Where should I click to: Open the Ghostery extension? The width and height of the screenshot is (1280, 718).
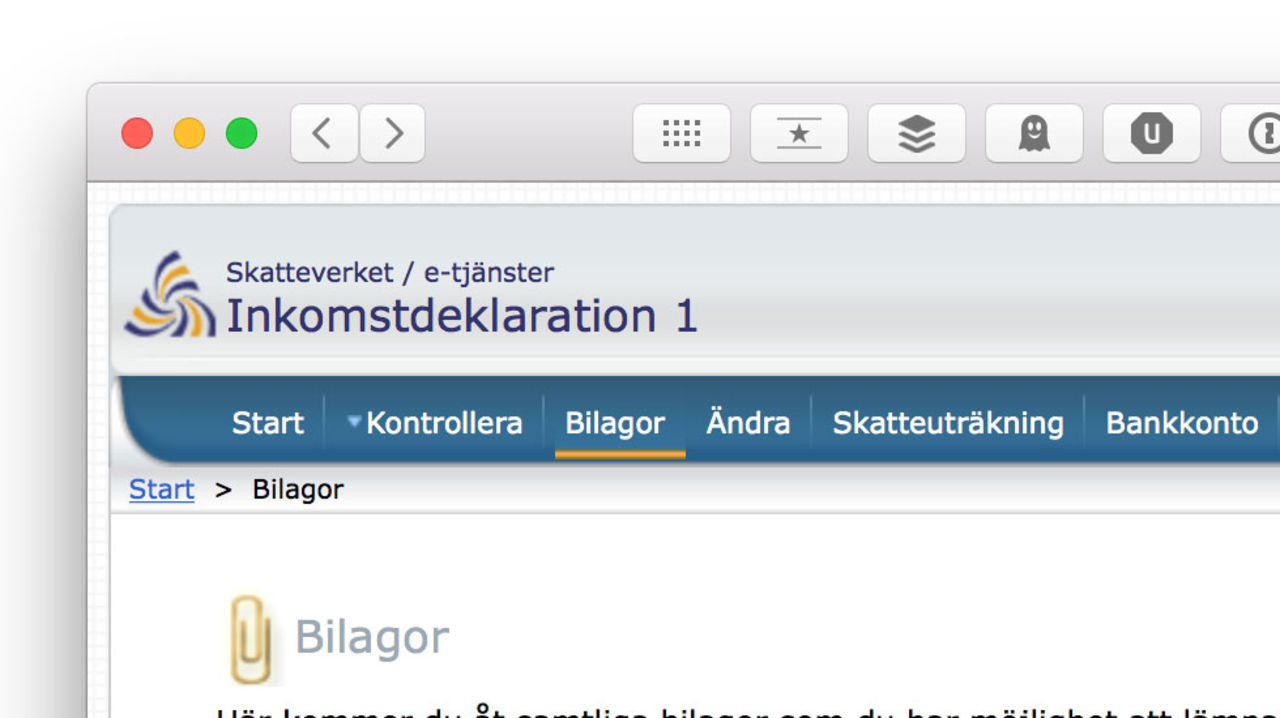(1034, 133)
